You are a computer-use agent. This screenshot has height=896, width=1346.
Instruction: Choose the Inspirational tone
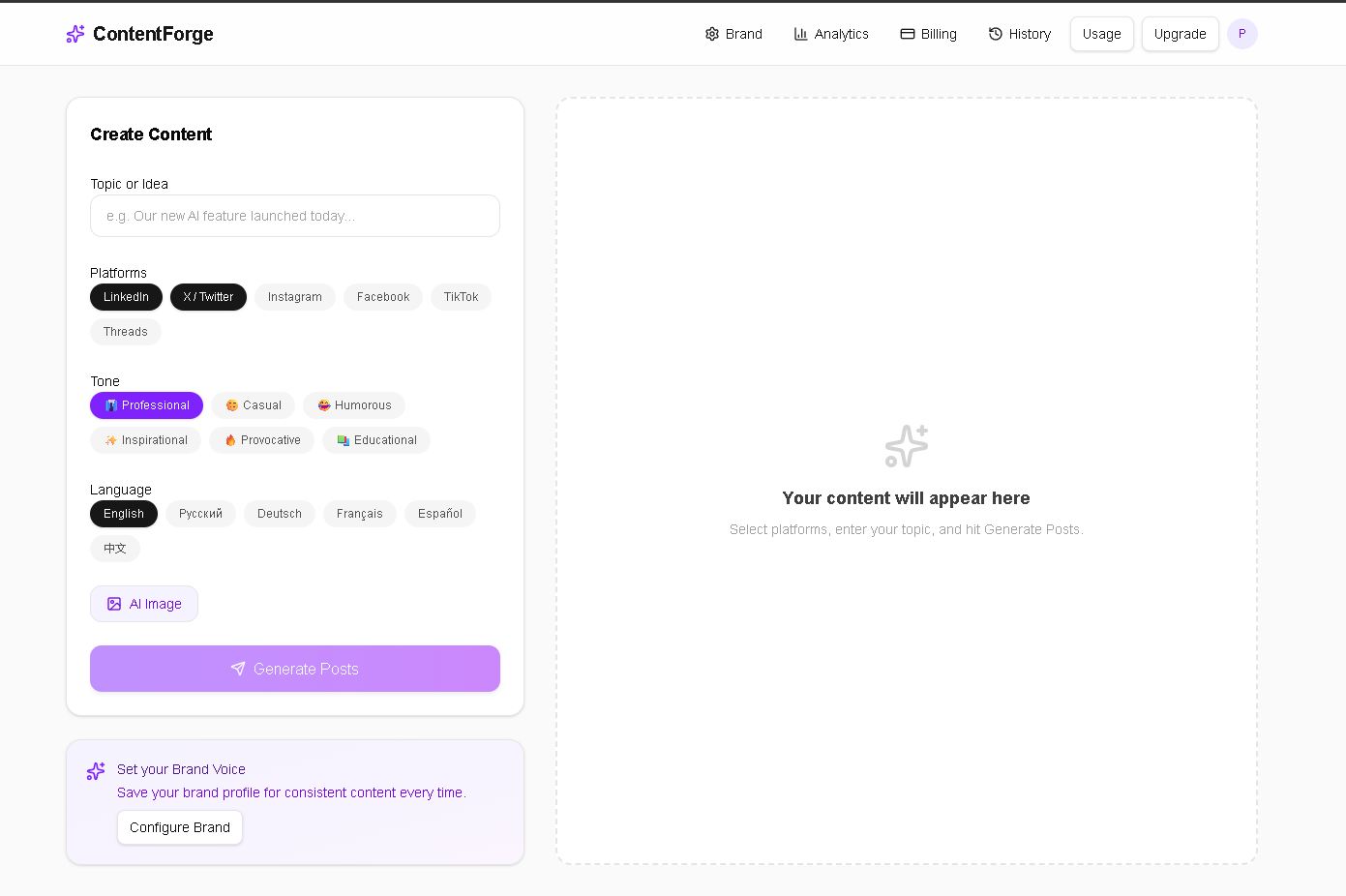click(x=145, y=440)
